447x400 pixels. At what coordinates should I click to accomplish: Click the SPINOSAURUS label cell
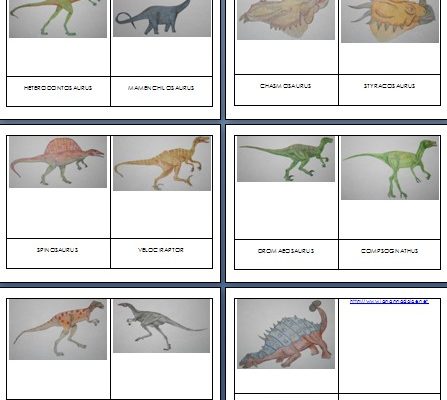[58, 253]
